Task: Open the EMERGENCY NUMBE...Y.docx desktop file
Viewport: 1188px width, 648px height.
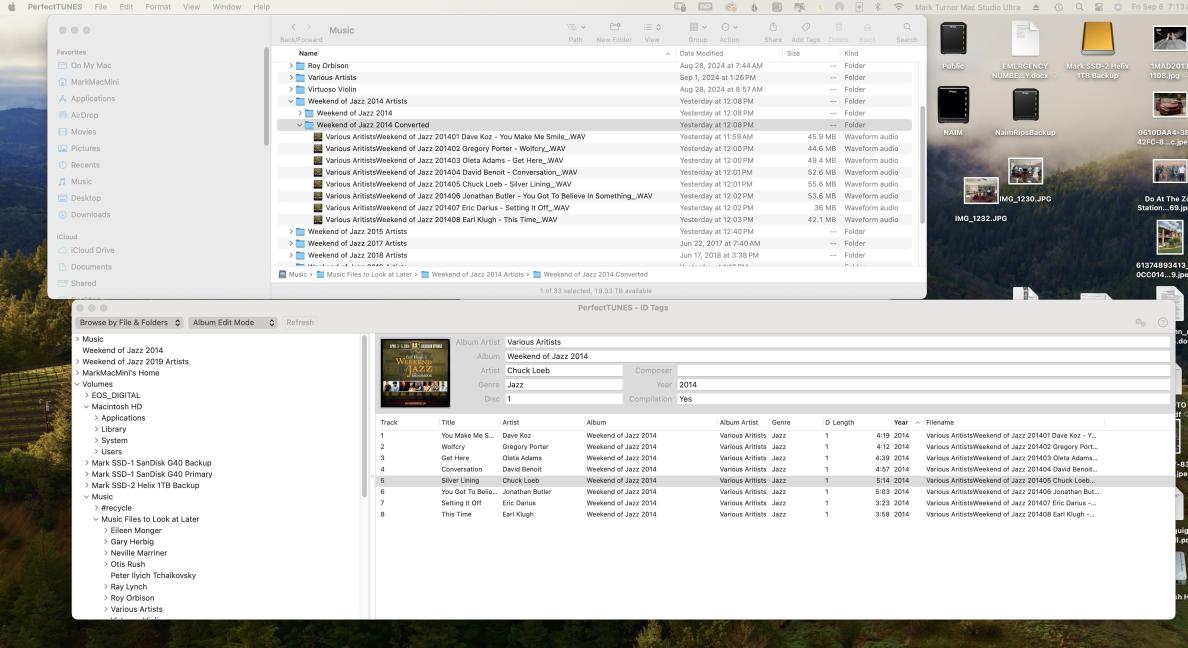Action: pos(1024,39)
